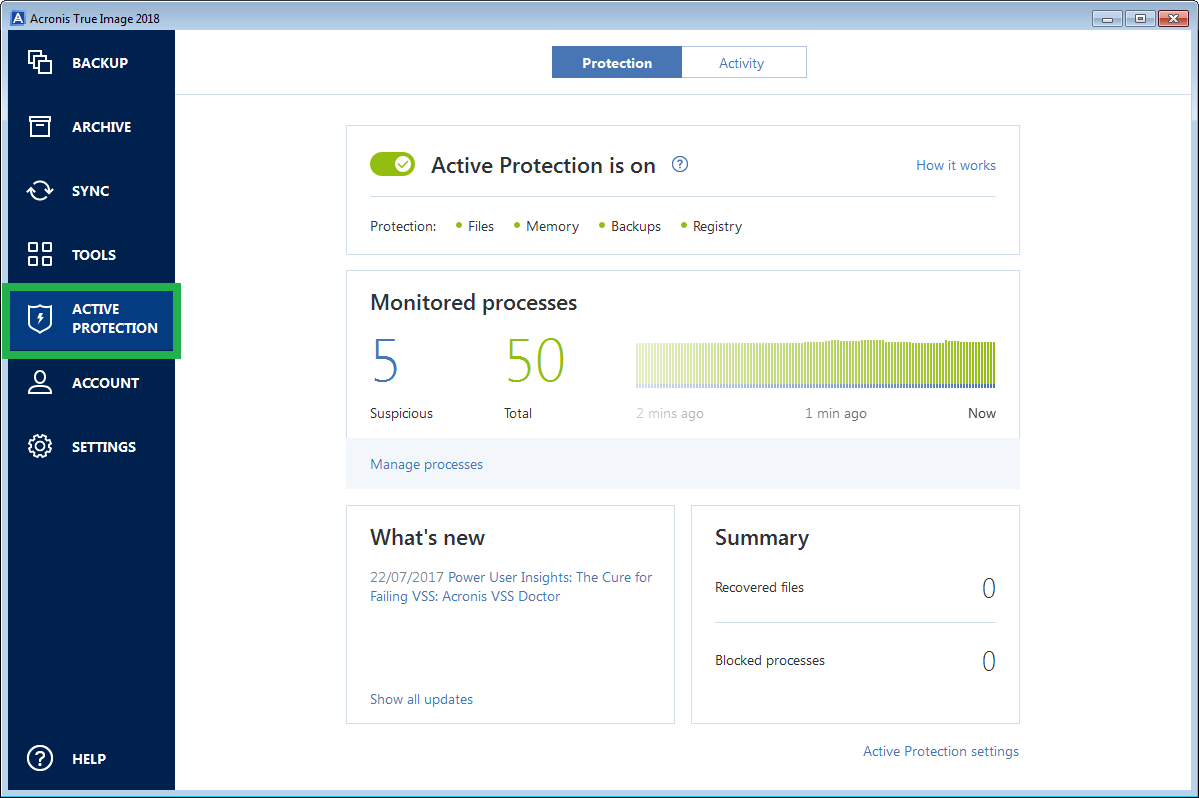Switch to the Protection tab
This screenshot has width=1199, height=798.
pos(617,63)
